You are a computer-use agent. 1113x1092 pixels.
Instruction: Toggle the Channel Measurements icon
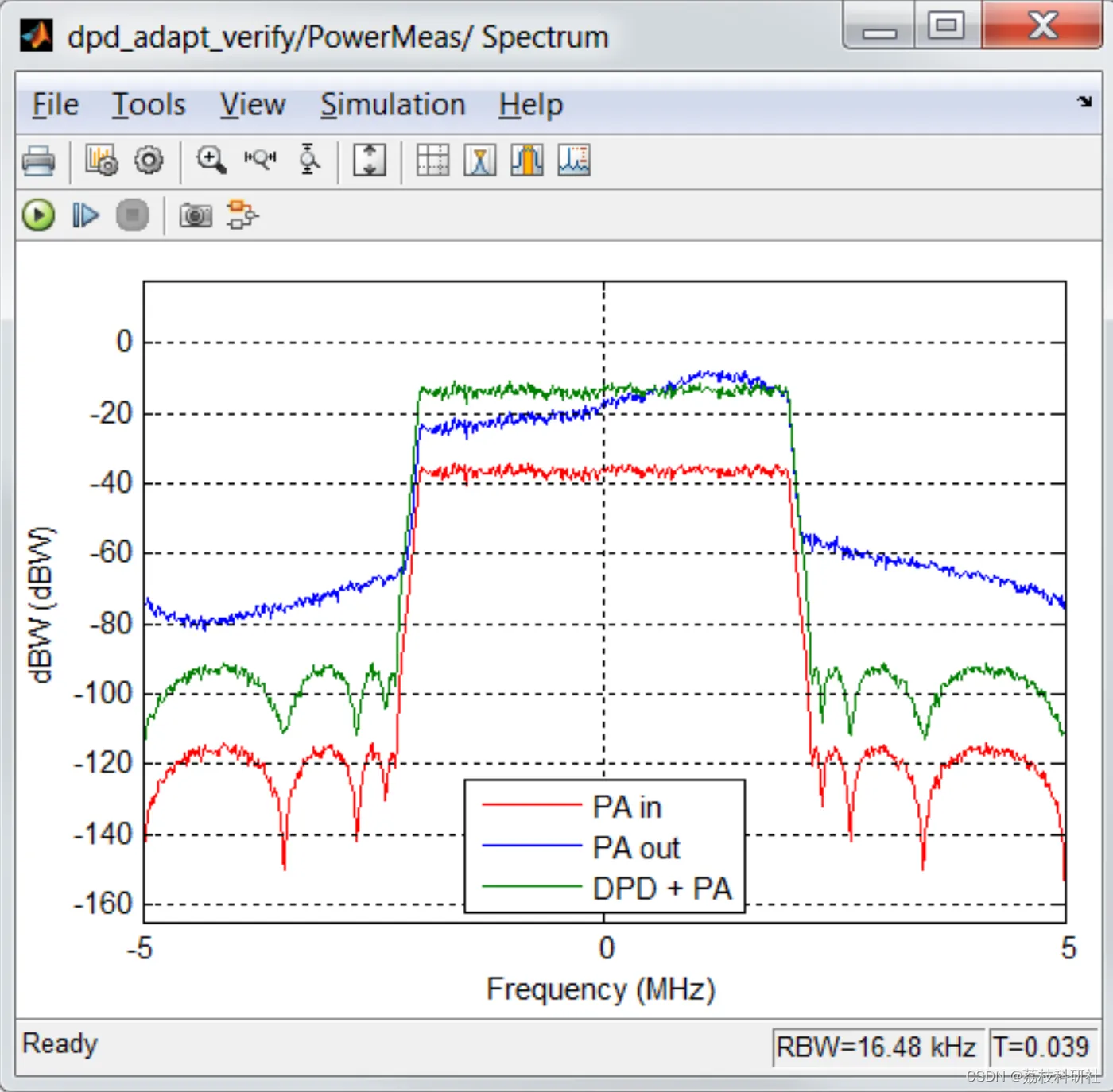pos(527,161)
